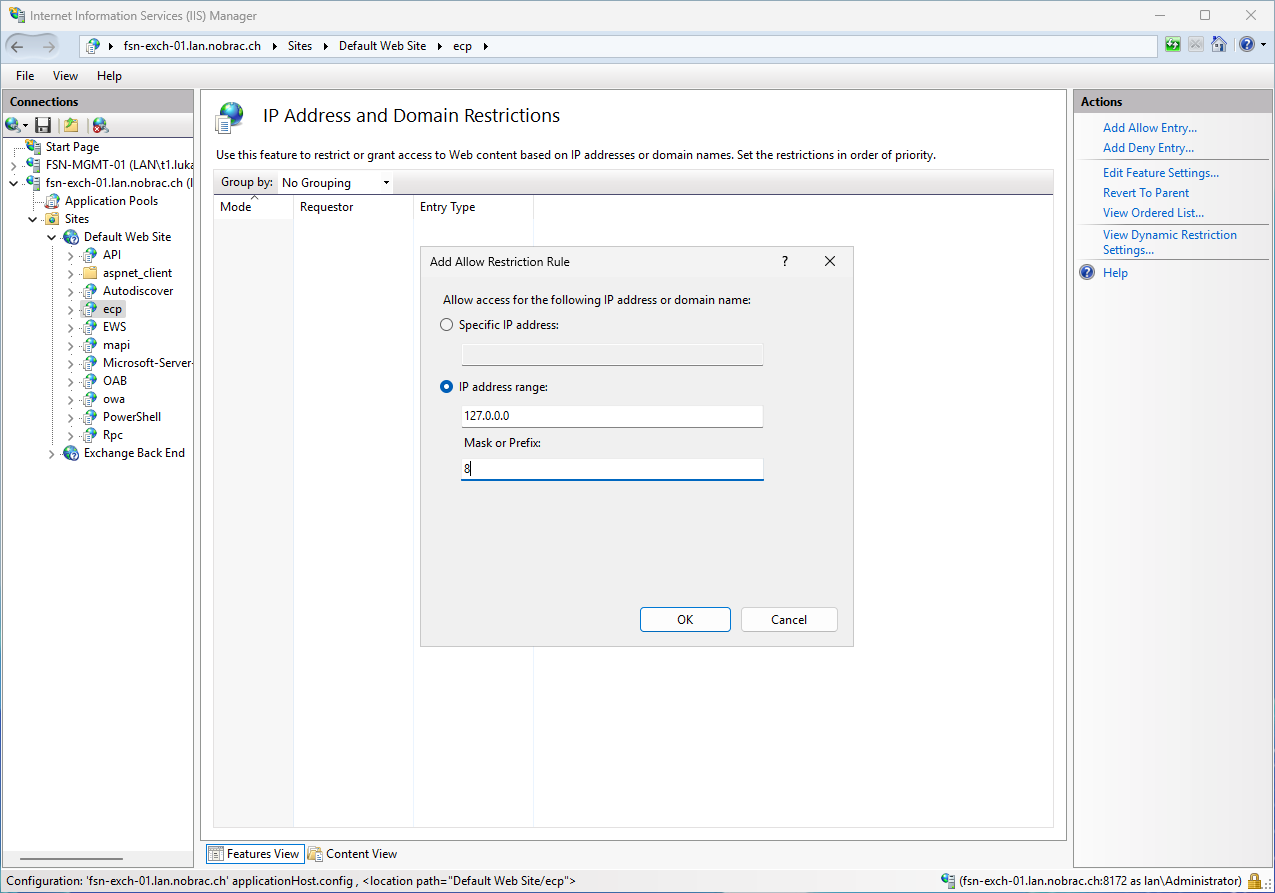
Task: Open the new connection dropdown arrow
Action: 26,126
